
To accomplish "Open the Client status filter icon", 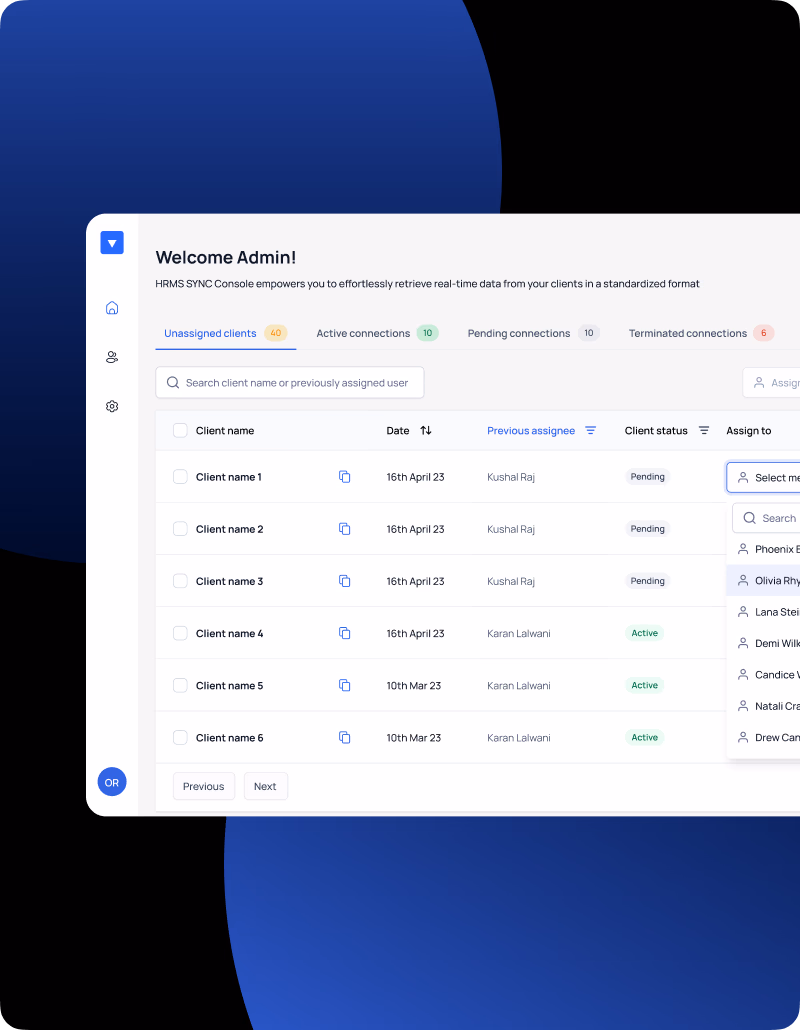I will click(x=704, y=430).
